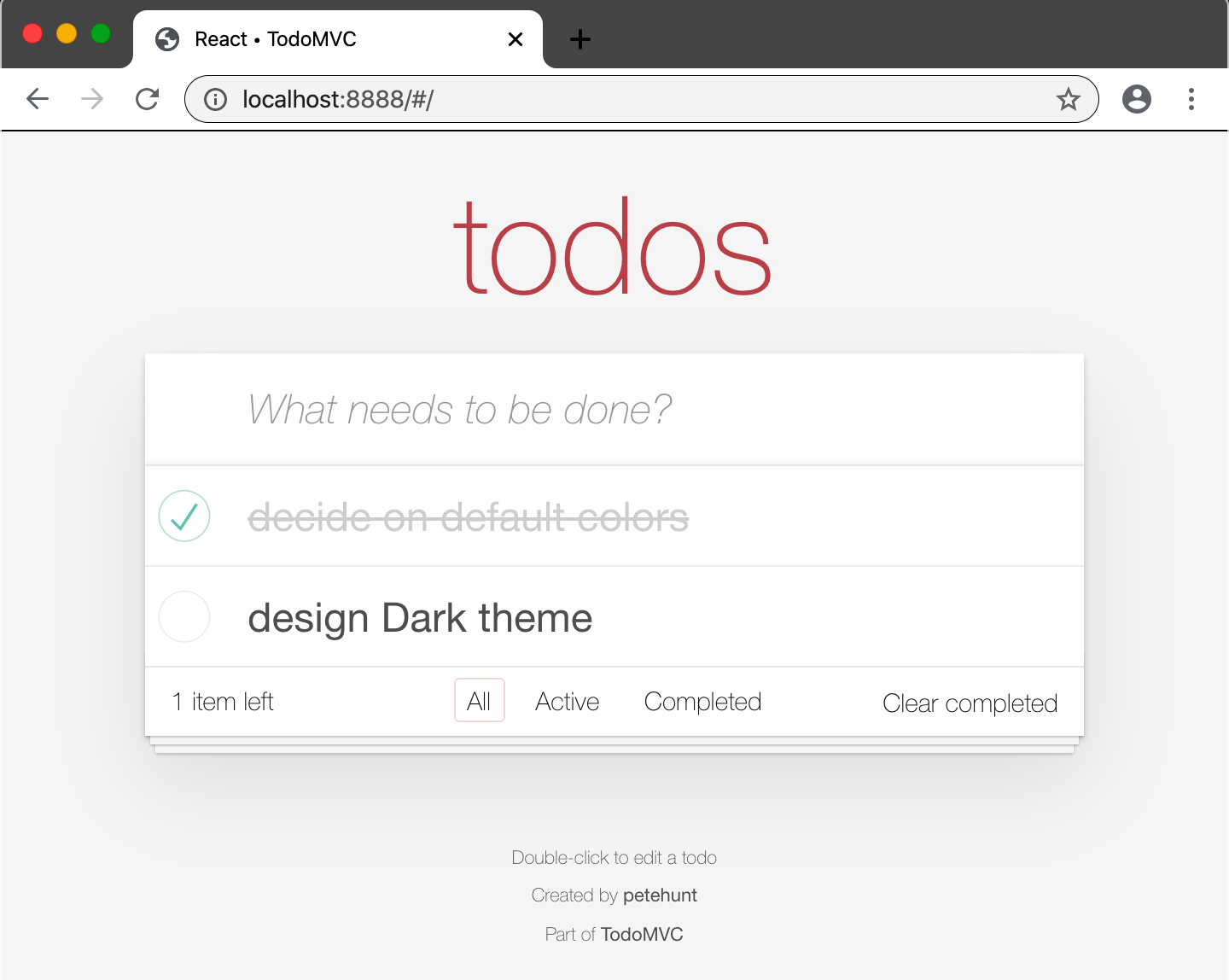Uncheck the 'decide on default colors' todo
Image resolution: width=1229 pixels, height=980 pixels.
184,516
